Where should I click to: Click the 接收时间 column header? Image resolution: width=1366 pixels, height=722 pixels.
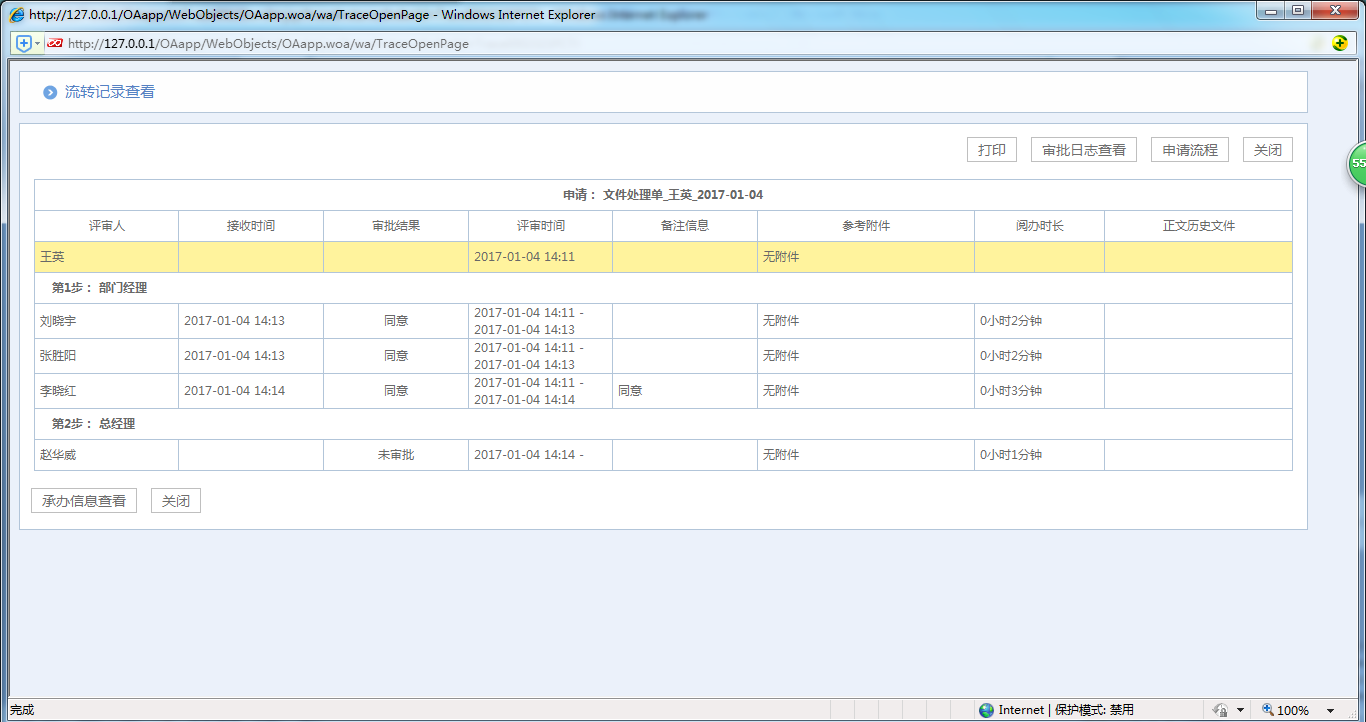pos(251,226)
